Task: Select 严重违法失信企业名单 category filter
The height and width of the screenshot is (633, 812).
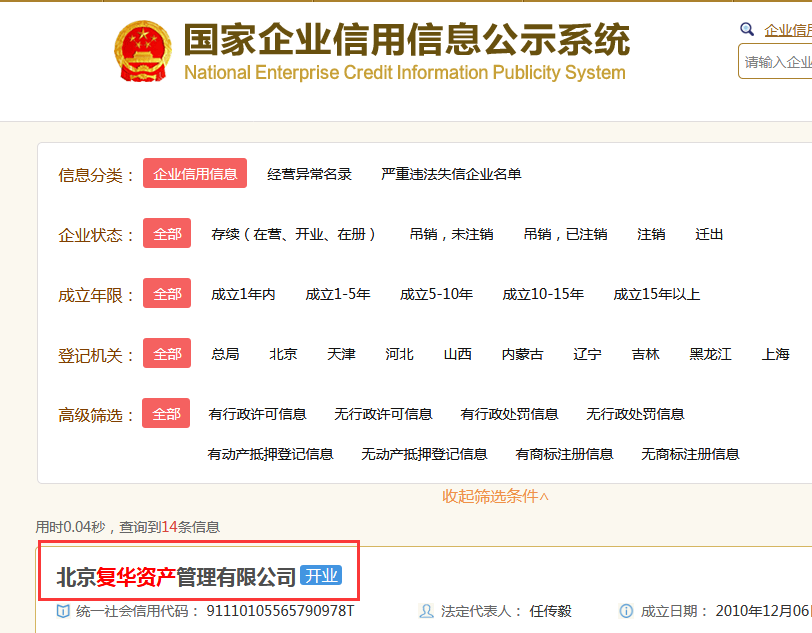Action: [451, 174]
